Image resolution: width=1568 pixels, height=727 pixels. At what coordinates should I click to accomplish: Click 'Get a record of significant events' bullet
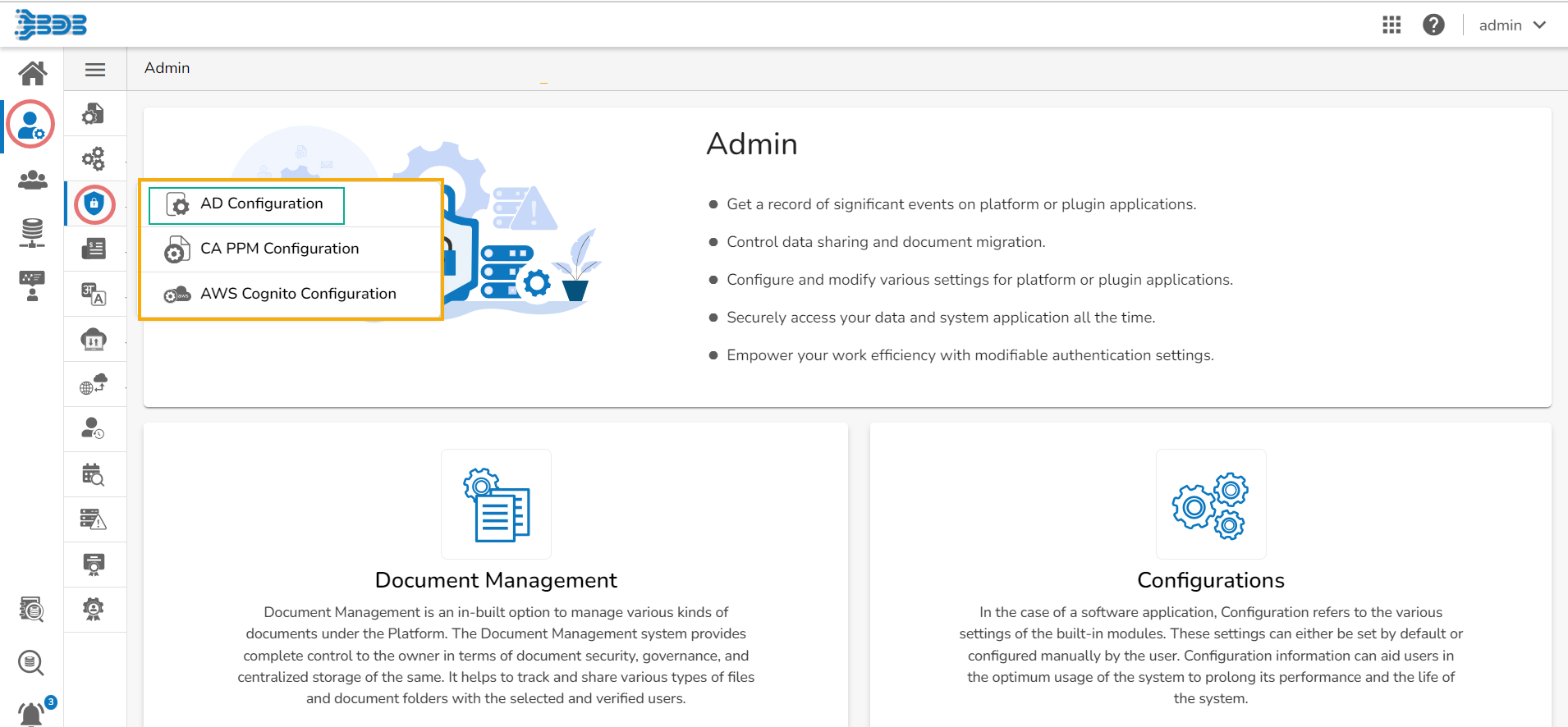pos(961,204)
